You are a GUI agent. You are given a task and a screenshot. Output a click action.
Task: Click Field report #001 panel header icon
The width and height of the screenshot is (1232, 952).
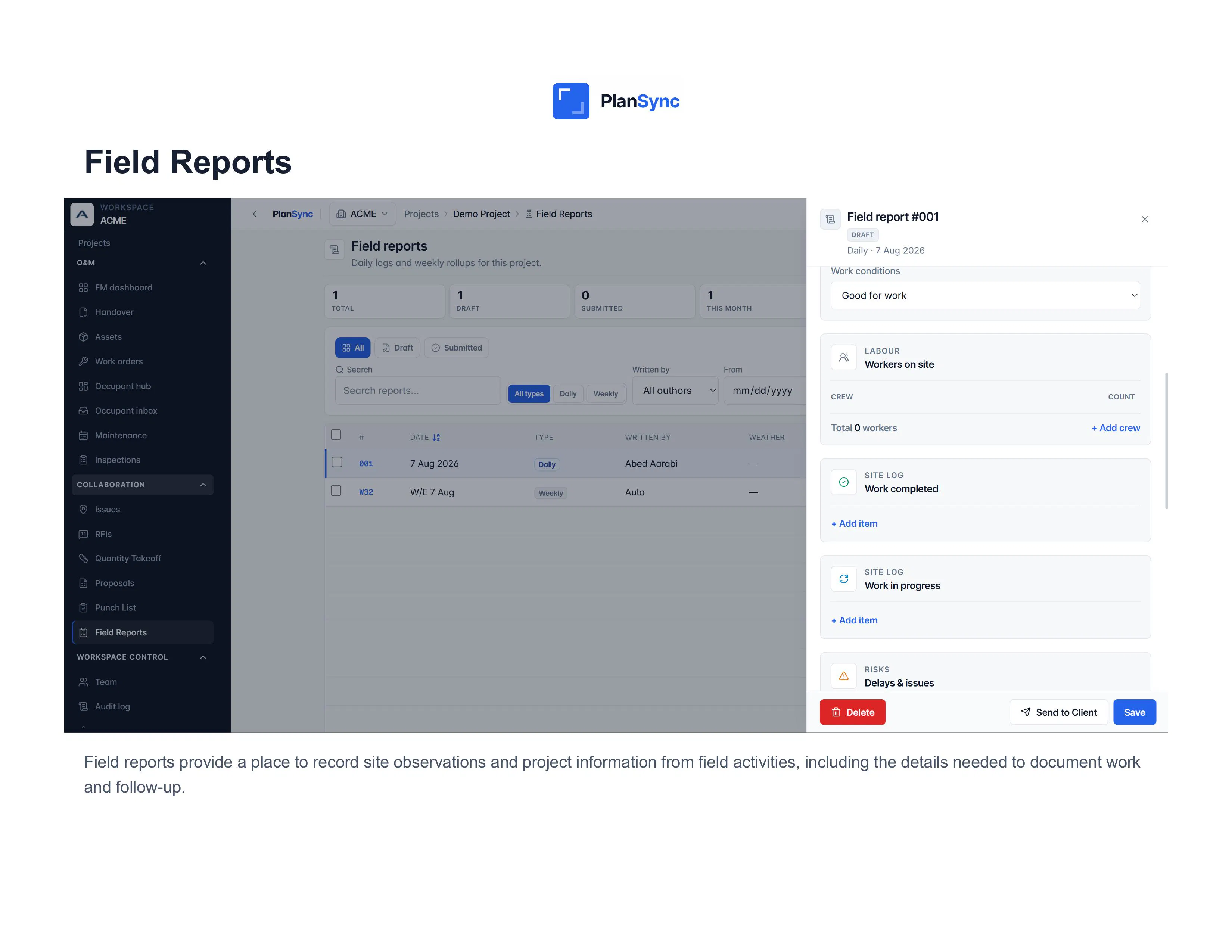pos(830,219)
